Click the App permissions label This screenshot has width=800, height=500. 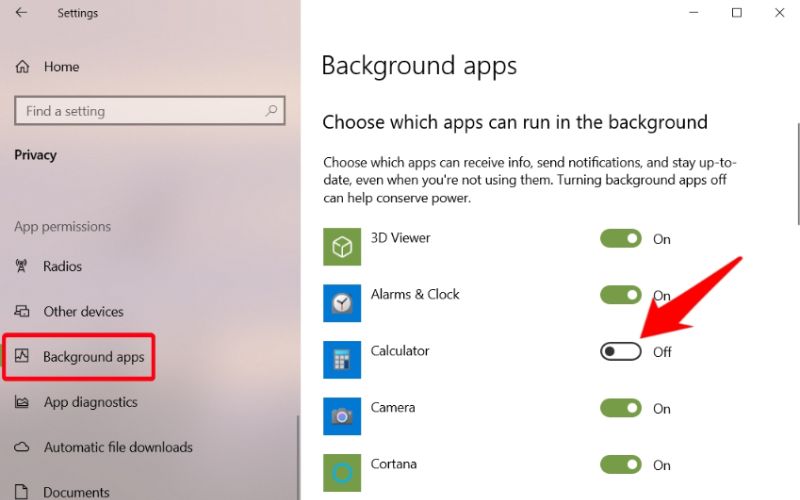62,227
